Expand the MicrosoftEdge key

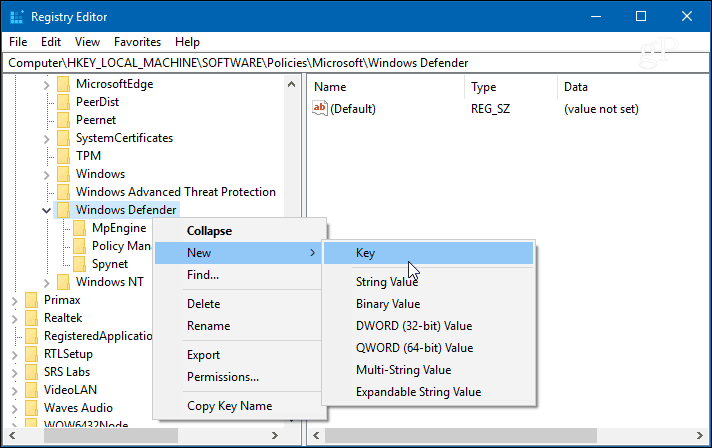click(x=46, y=84)
